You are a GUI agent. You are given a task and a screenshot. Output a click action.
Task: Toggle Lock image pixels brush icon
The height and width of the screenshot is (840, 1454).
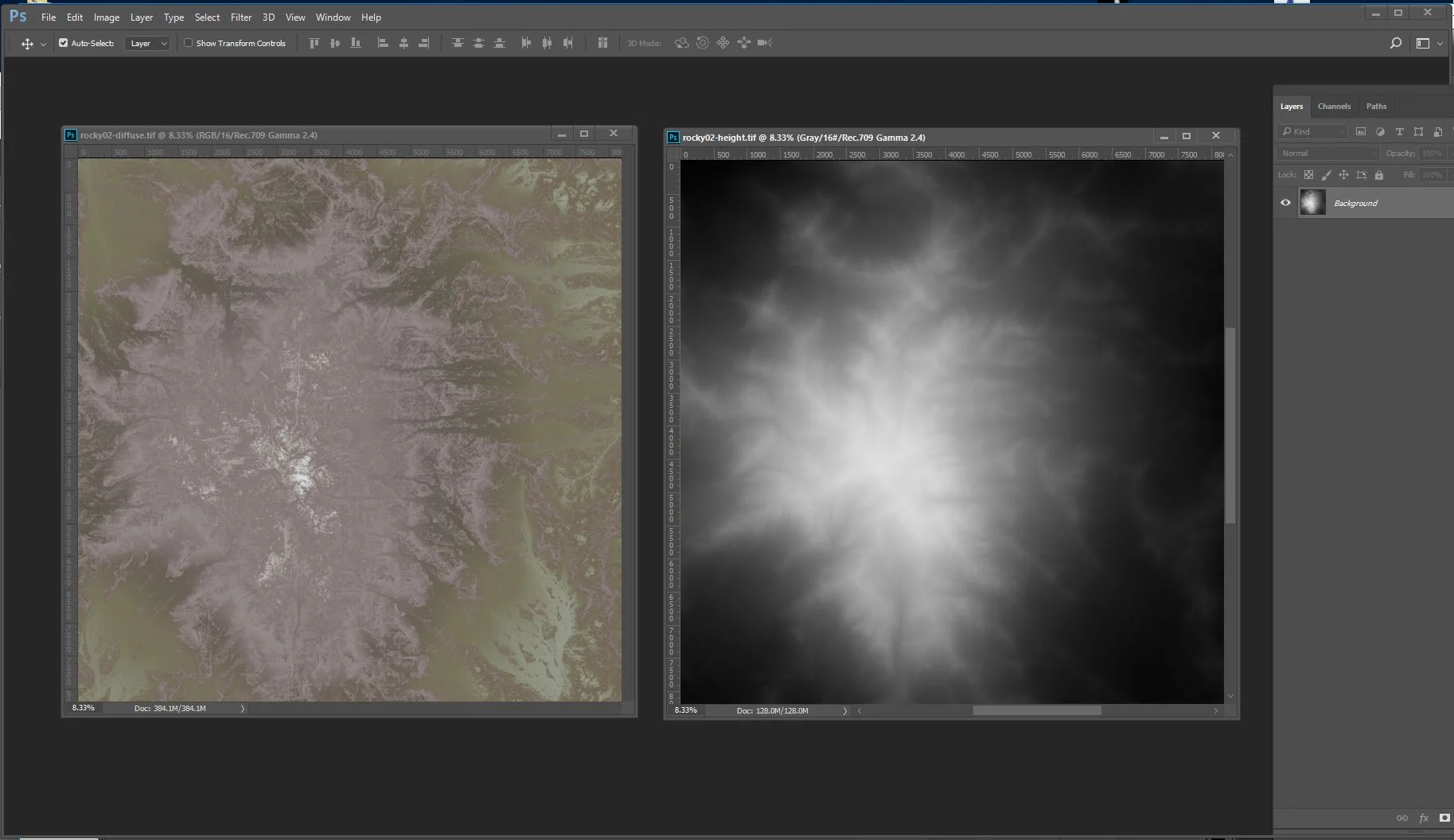pos(1326,174)
